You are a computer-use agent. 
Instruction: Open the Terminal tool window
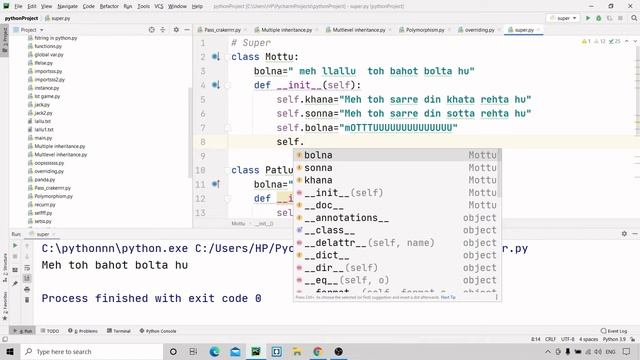click(x=119, y=331)
